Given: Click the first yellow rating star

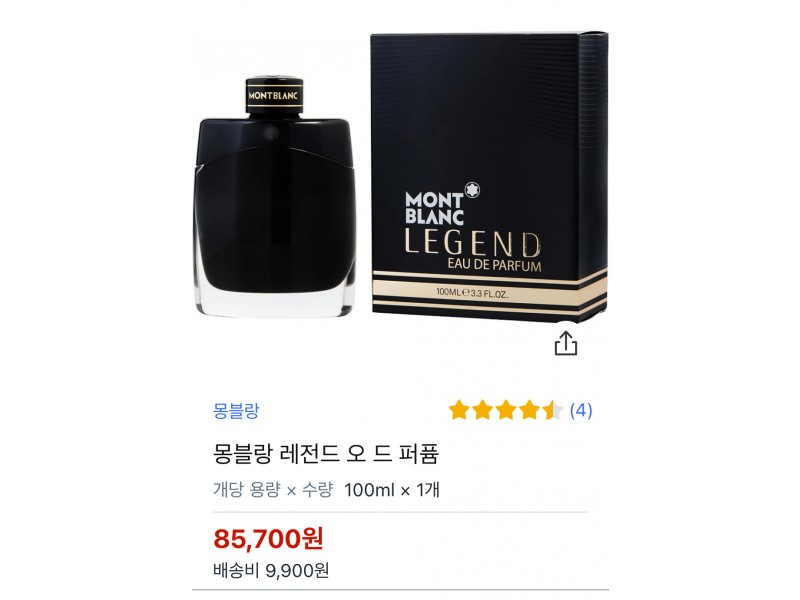Looking at the screenshot, I should 459,410.
